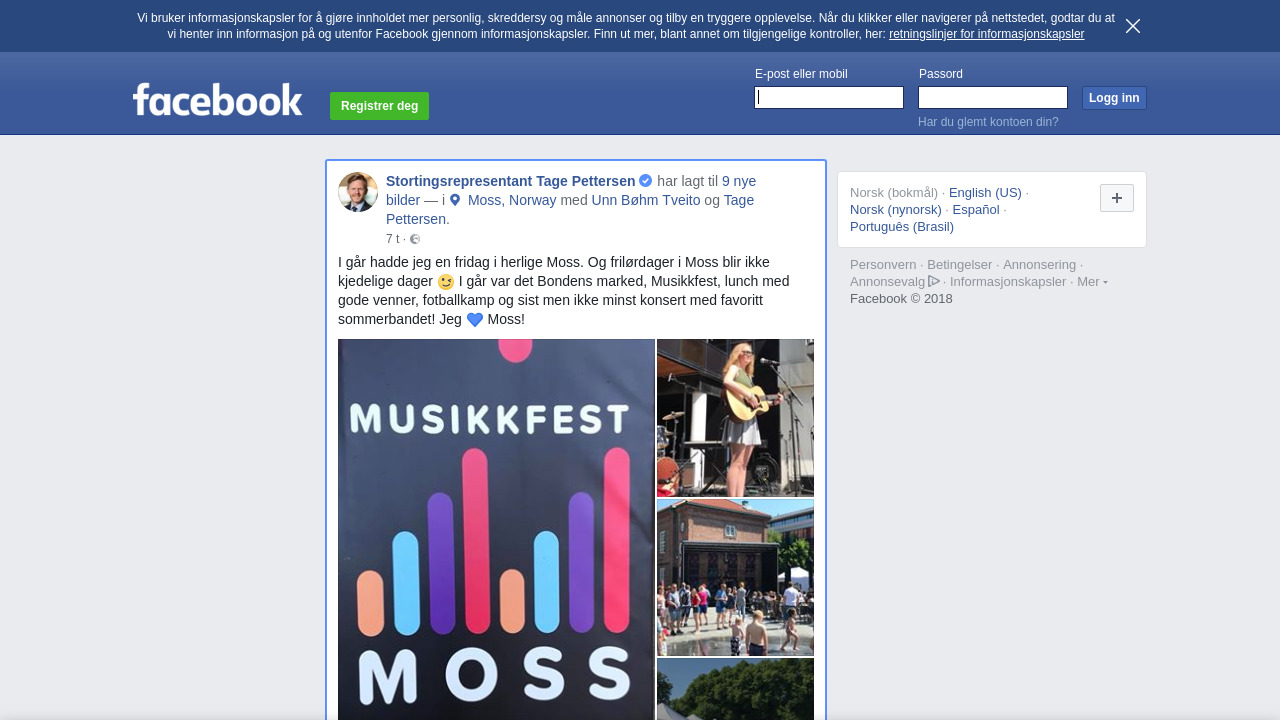Click the Registrer deg button
The height and width of the screenshot is (720, 1280).
(x=379, y=106)
